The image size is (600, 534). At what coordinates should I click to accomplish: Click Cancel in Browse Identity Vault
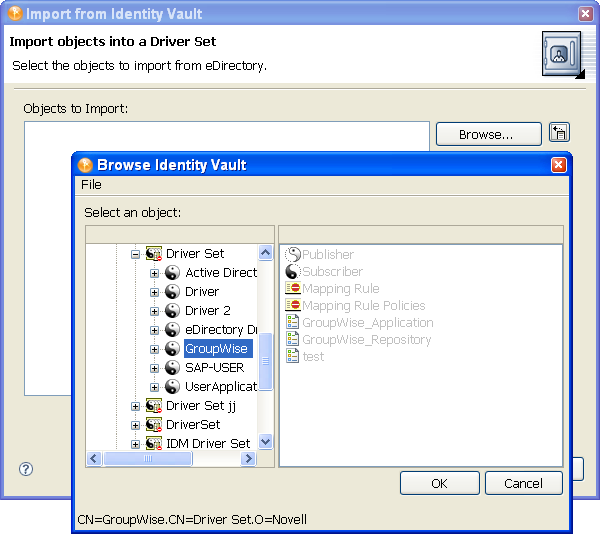(523, 483)
